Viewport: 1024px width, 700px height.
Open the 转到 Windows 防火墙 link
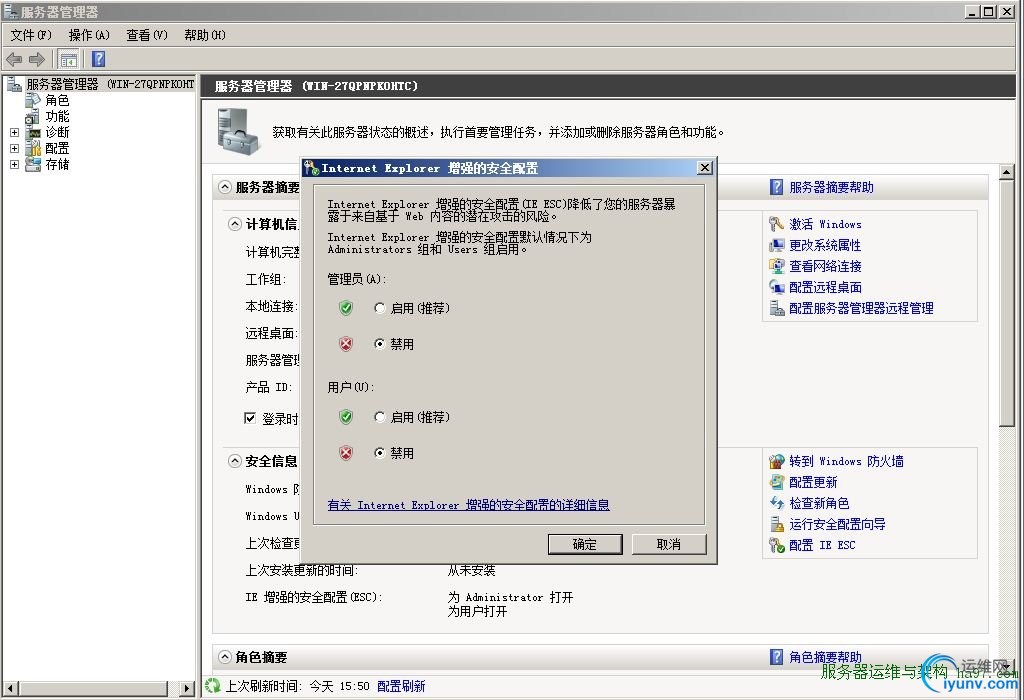coord(846,461)
